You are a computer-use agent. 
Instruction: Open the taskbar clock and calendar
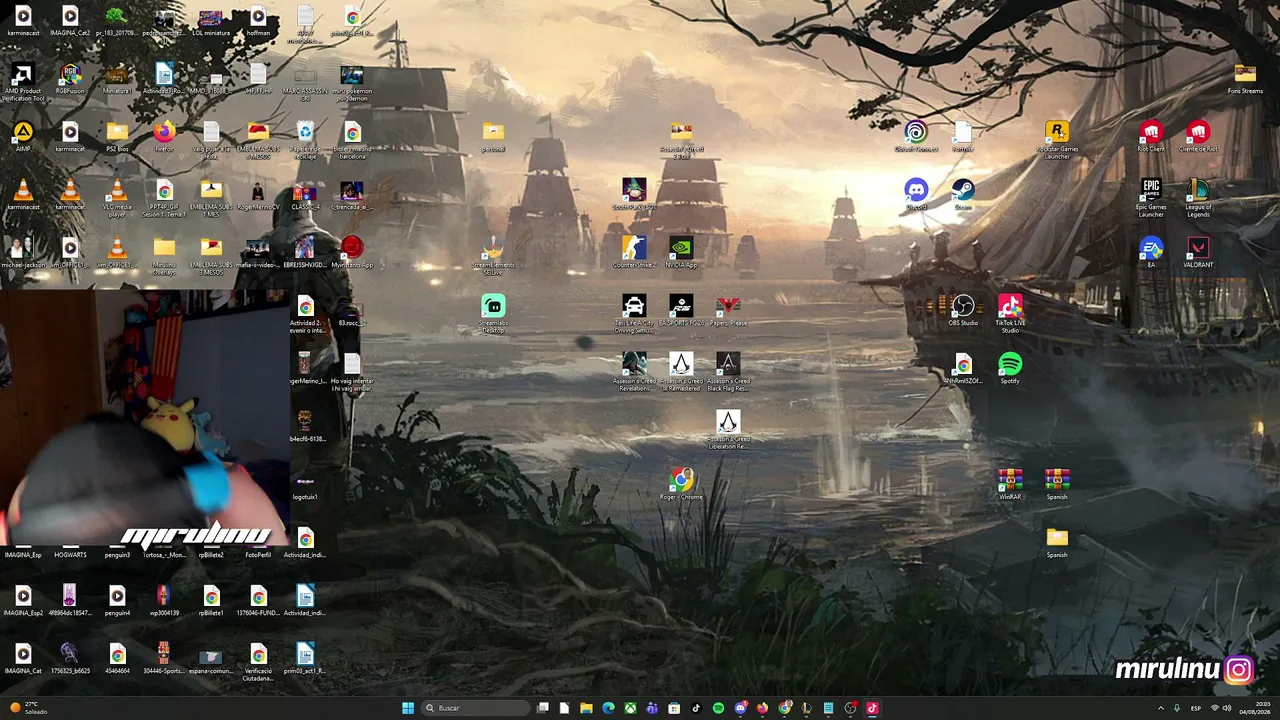tap(1255, 708)
